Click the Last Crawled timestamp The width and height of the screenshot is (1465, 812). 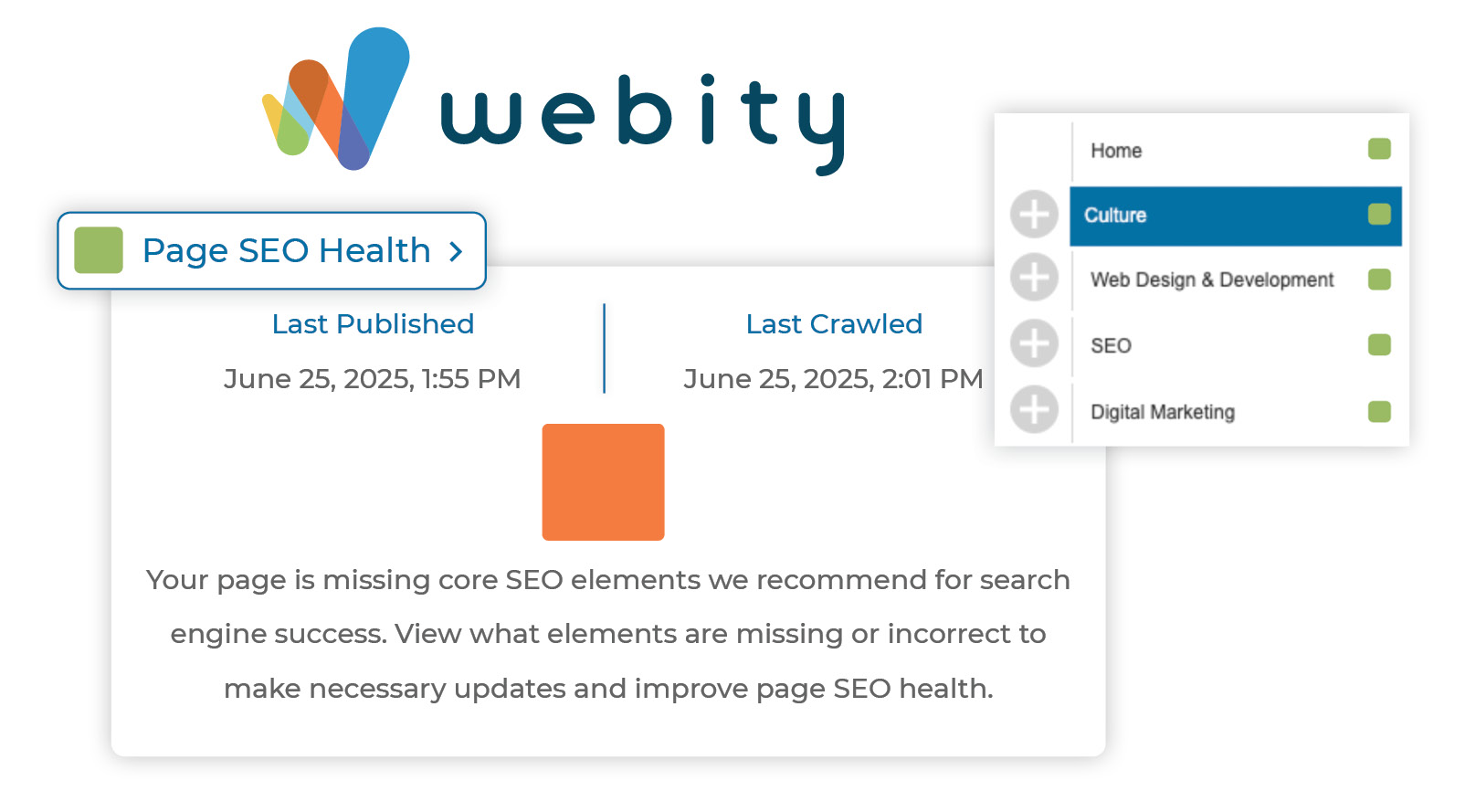coord(834,378)
